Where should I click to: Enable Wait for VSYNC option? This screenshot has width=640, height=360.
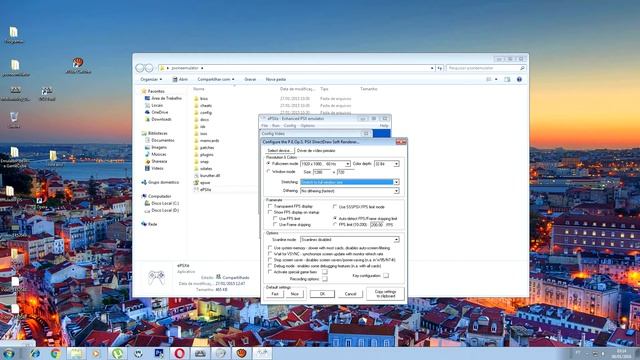270,254
